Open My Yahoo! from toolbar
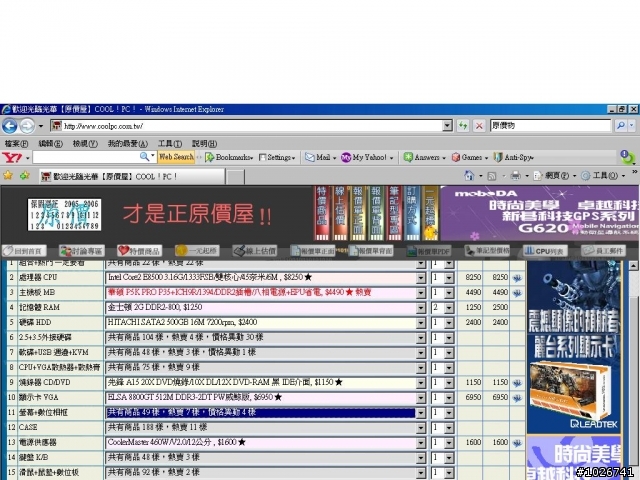This screenshot has height=480, width=640. pos(367,157)
